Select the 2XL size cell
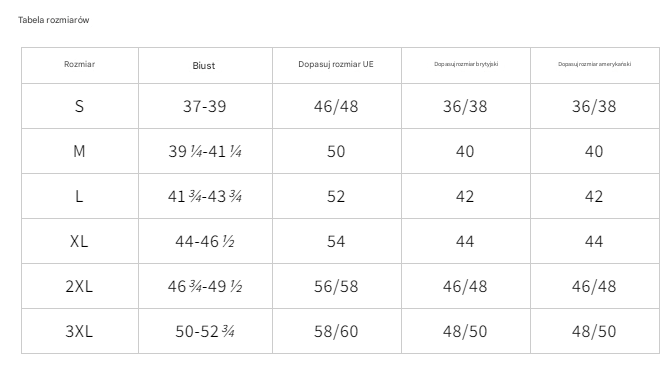669x374 pixels. point(80,286)
